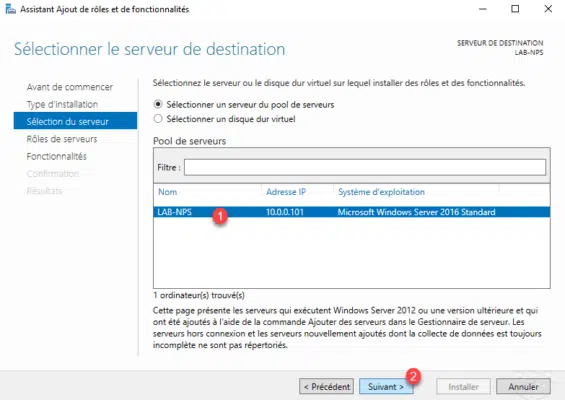The width and height of the screenshot is (565, 400).
Task: Maximize the wizard window
Action: (515, 9)
